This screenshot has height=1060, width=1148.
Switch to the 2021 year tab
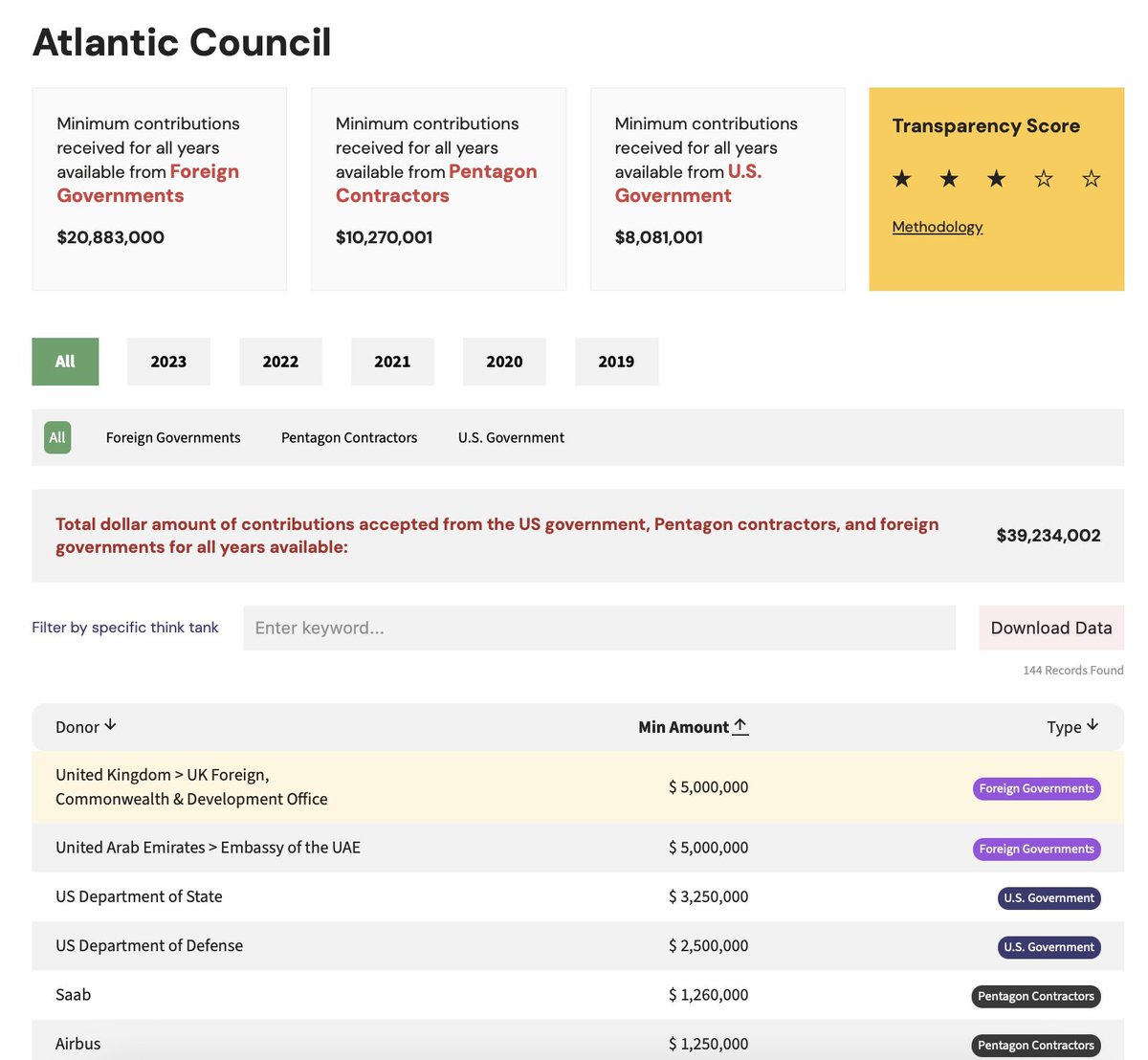[392, 362]
